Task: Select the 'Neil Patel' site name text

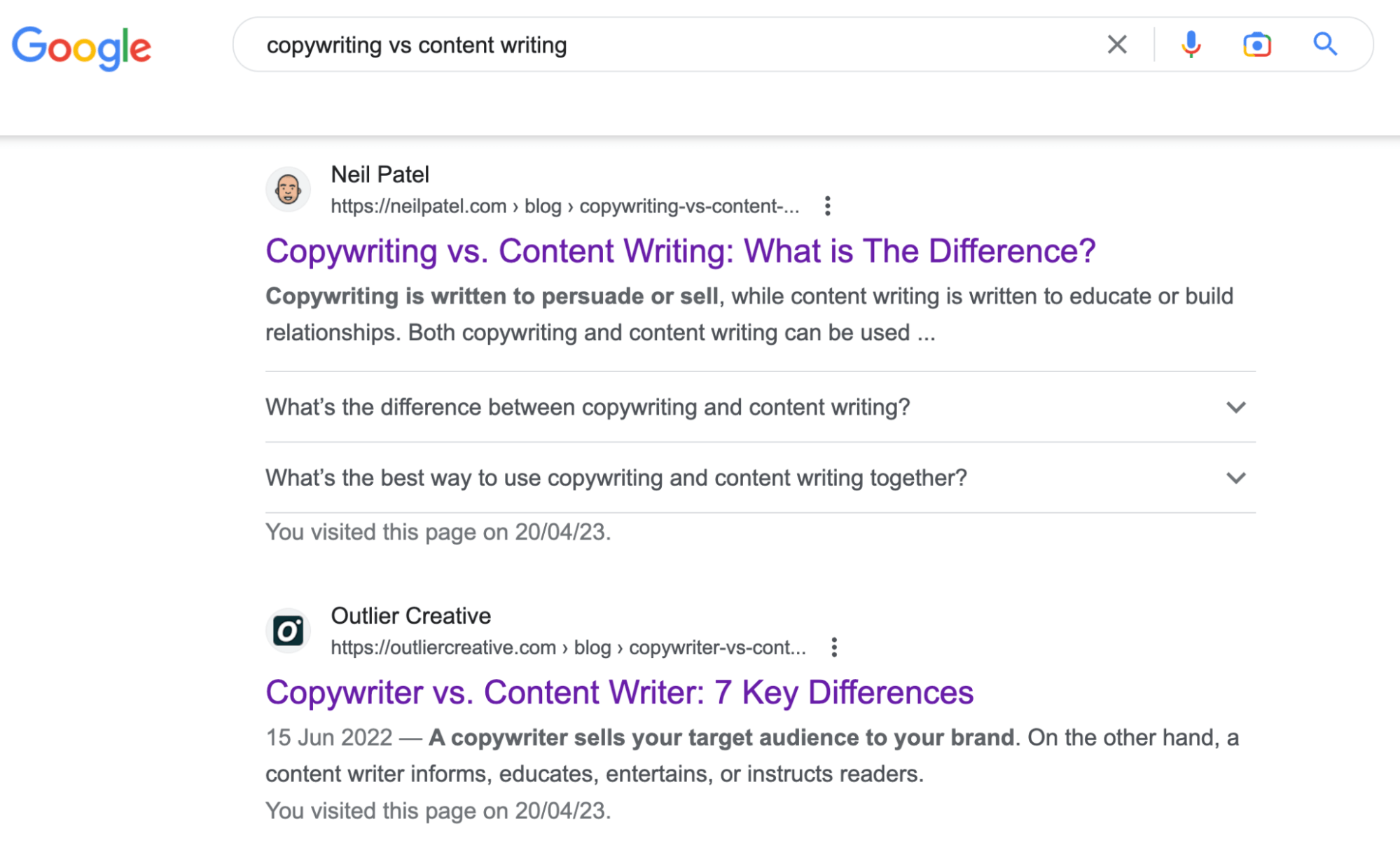Action: [x=380, y=174]
